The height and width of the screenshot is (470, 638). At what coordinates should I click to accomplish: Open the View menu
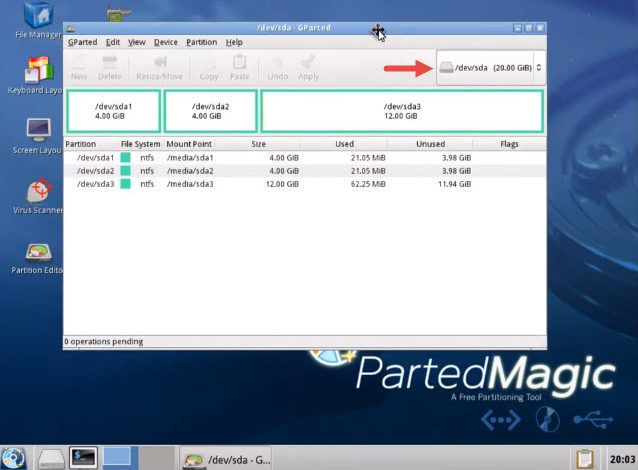click(137, 42)
